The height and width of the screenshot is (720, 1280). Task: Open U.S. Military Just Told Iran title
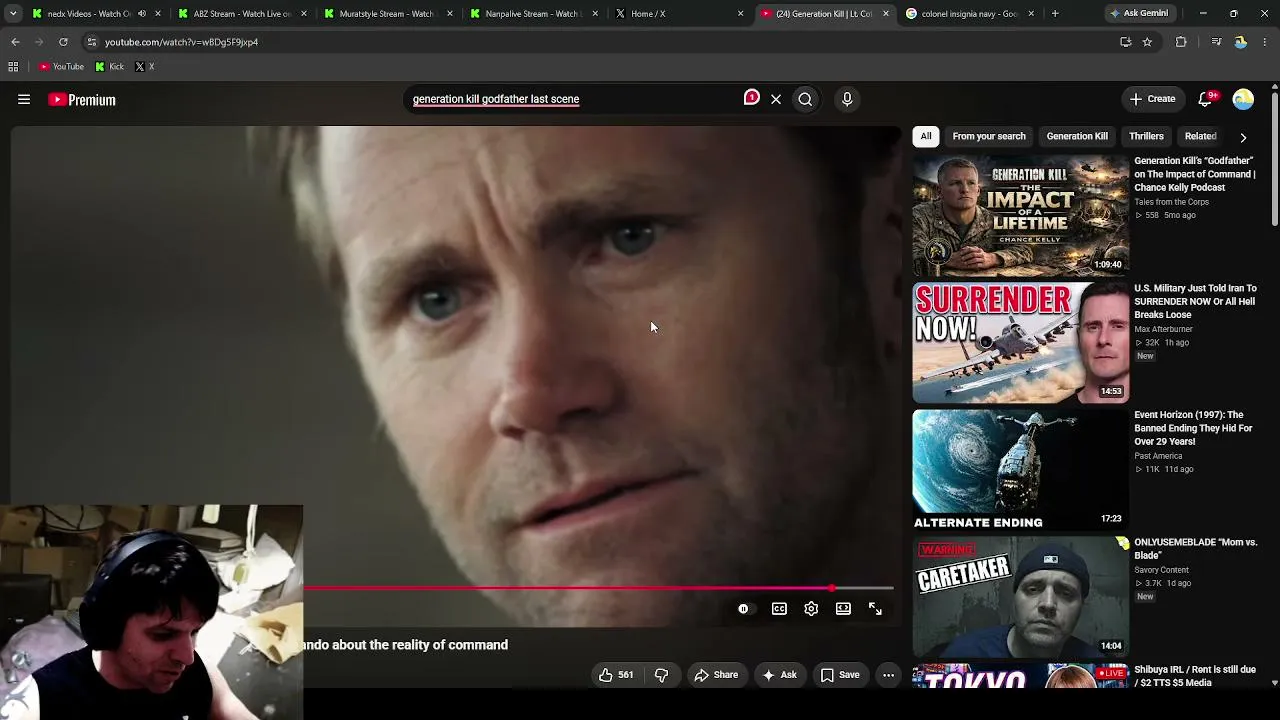1196,301
